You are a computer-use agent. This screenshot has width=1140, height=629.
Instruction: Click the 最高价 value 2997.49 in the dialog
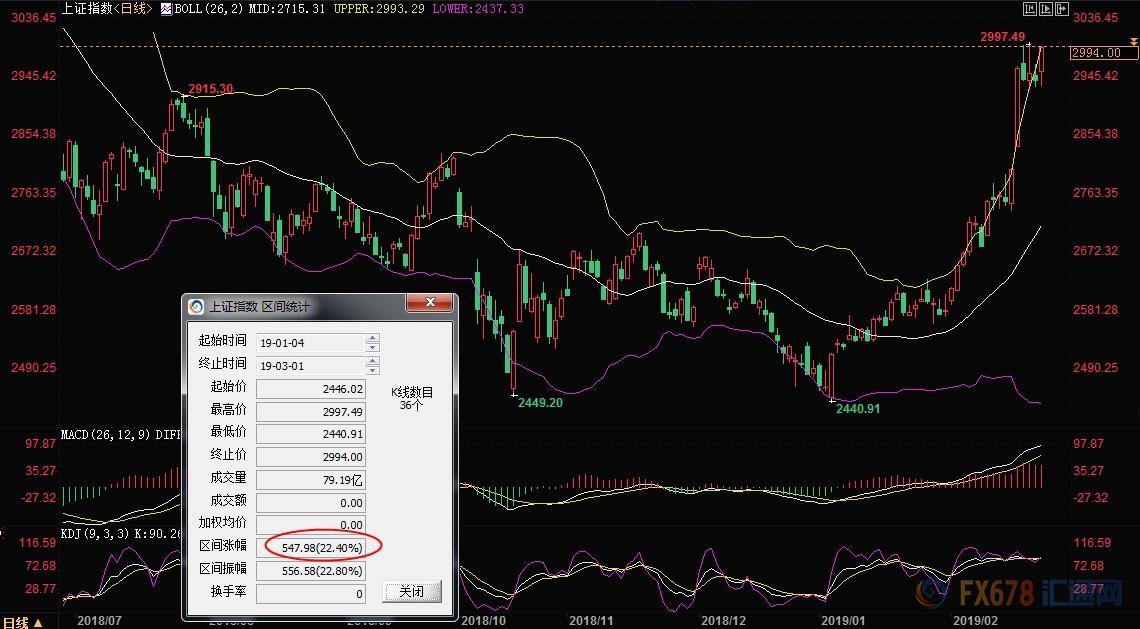click(x=311, y=412)
